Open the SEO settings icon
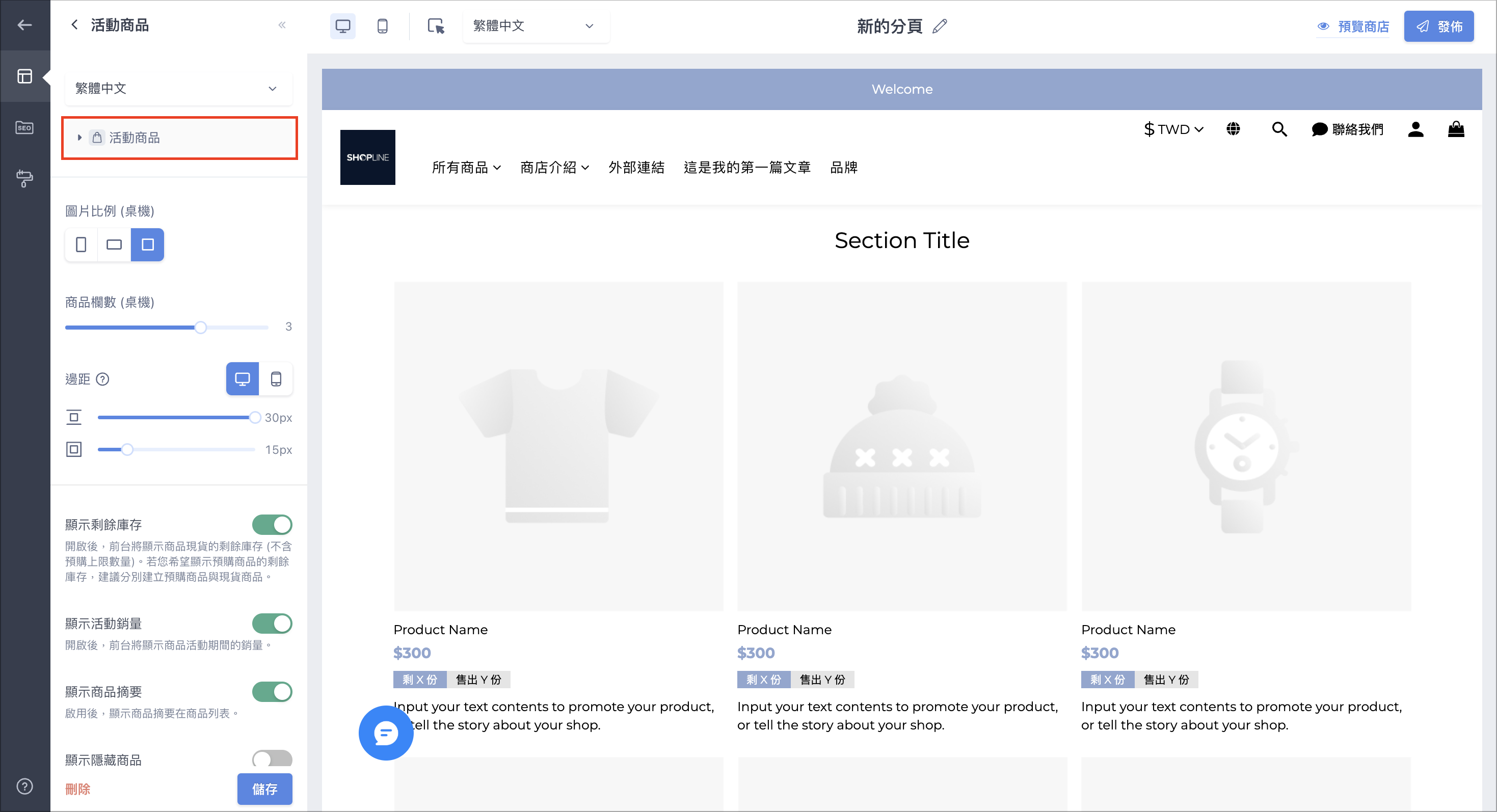This screenshot has width=1497, height=812. pos(24,128)
